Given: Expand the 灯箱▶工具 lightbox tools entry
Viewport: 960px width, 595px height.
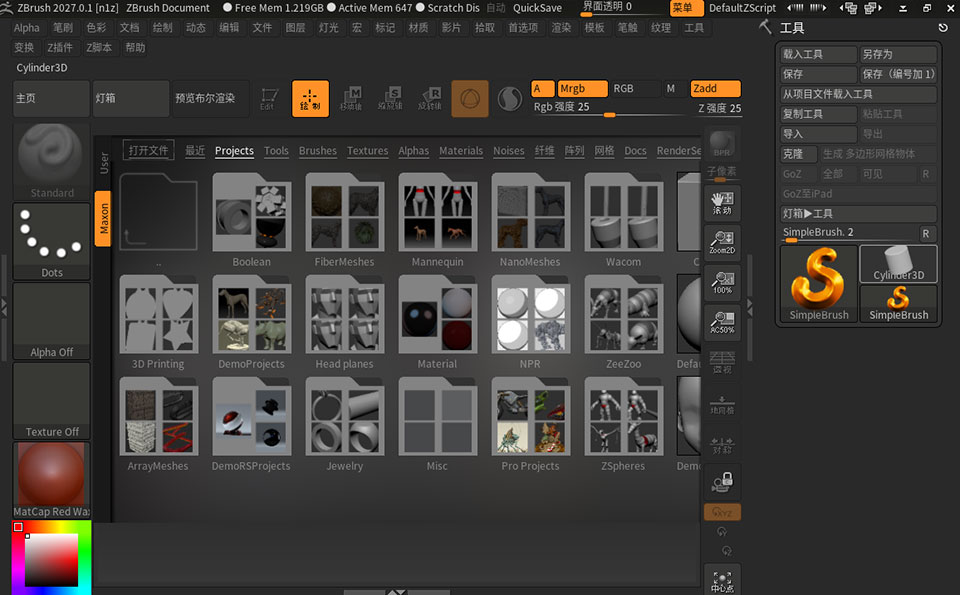Looking at the screenshot, I should tap(858, 214).
